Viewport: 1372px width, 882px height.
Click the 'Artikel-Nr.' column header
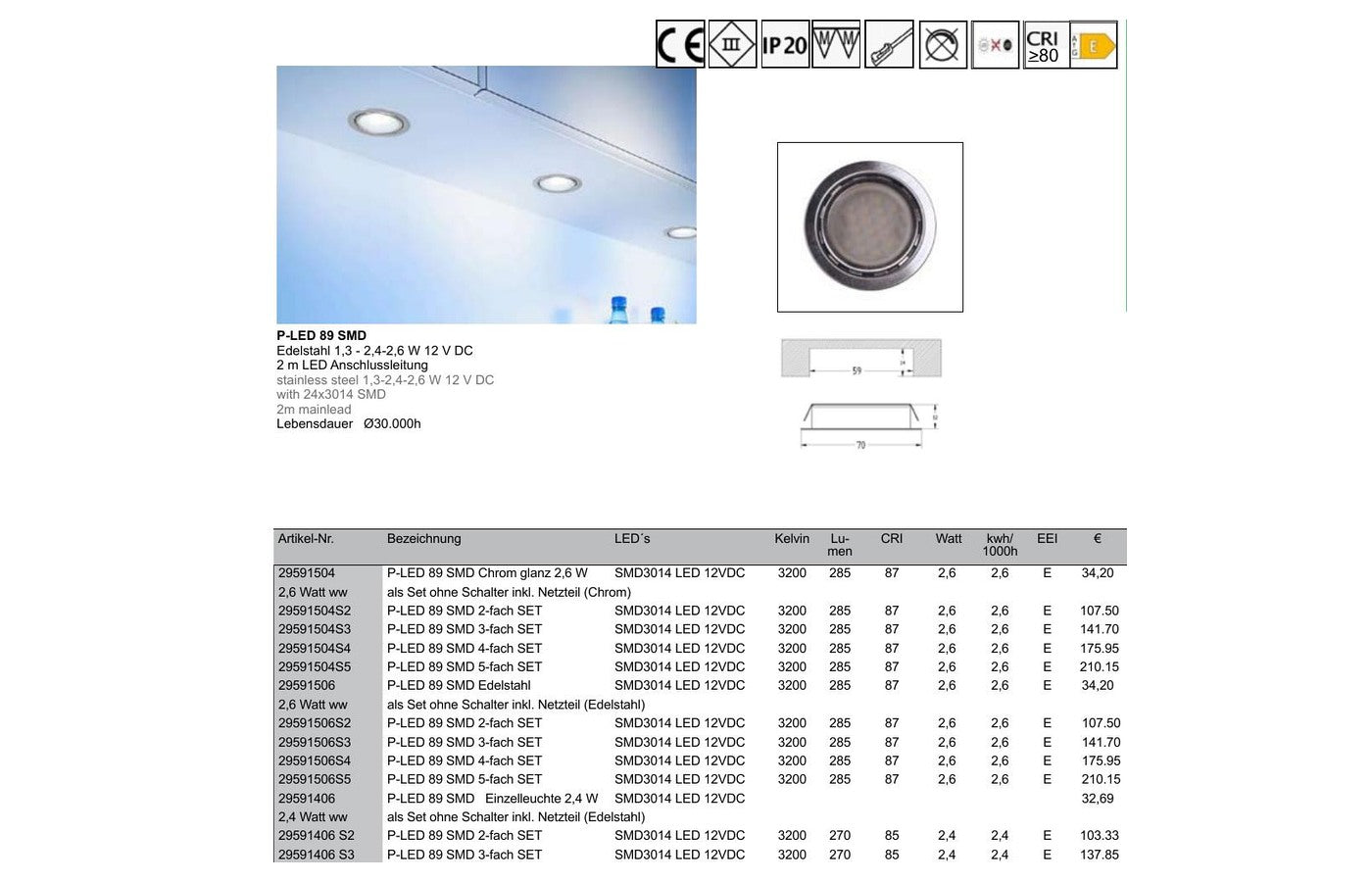(306, 539)
